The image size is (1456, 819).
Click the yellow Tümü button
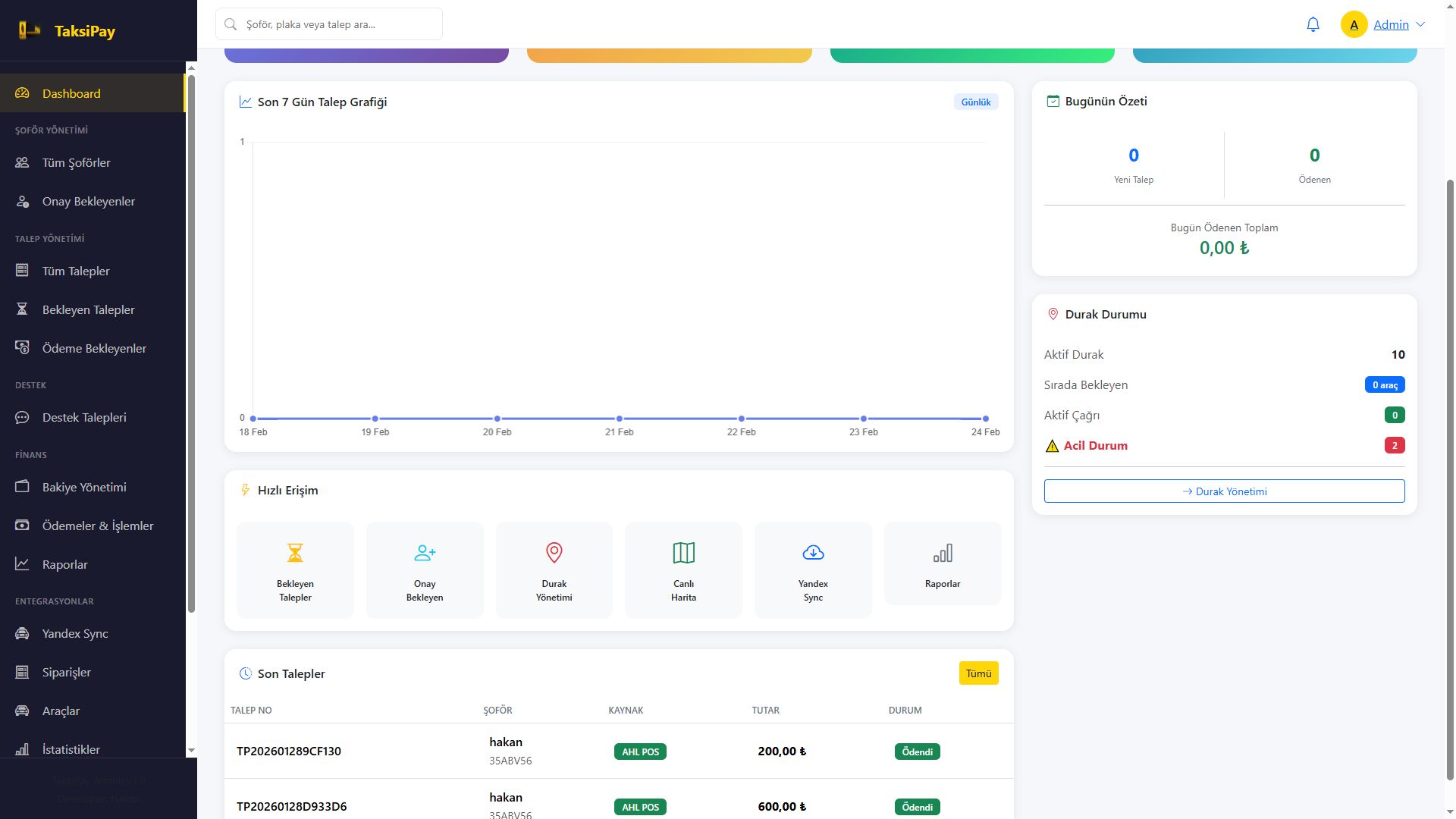point(978,673)
